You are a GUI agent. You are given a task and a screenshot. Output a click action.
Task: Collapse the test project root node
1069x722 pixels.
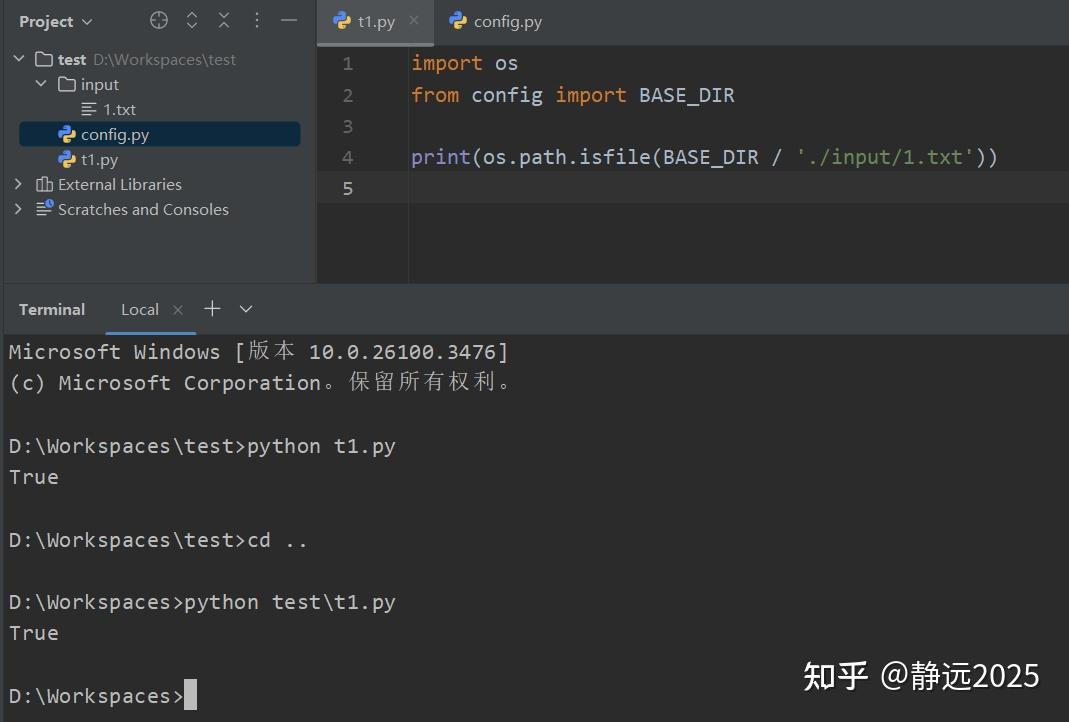coord(18,58)
